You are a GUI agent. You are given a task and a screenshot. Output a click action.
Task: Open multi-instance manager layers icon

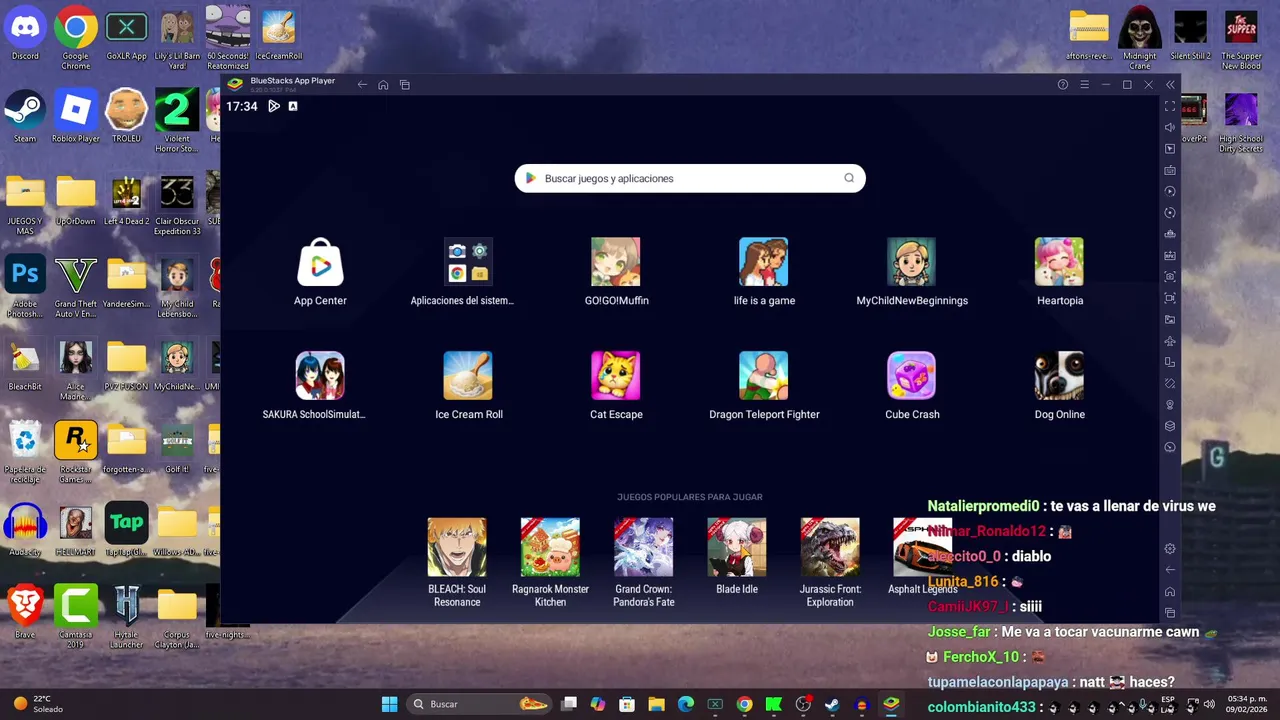(1170, 426)
